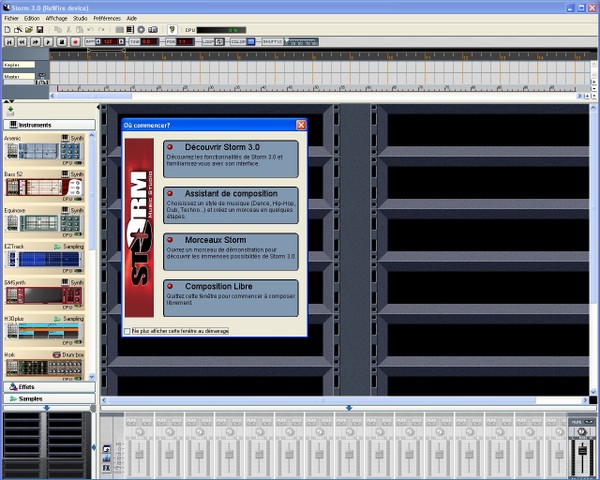Click the paste clipboard icon
This screenshot has width=600, height=480.
tap(80, 30)
